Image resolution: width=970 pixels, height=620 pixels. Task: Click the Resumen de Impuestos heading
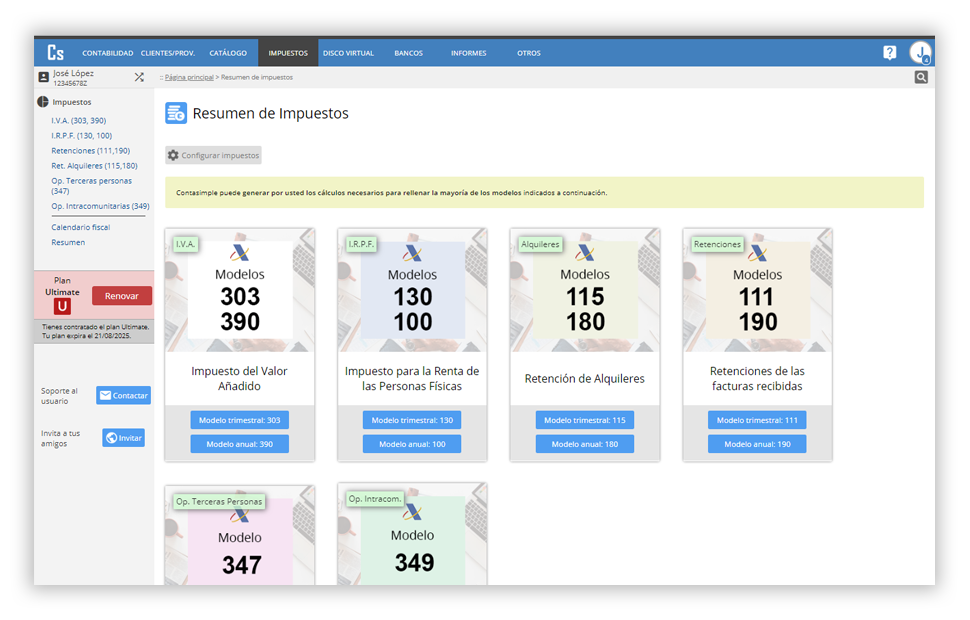[x=270, y=113]
